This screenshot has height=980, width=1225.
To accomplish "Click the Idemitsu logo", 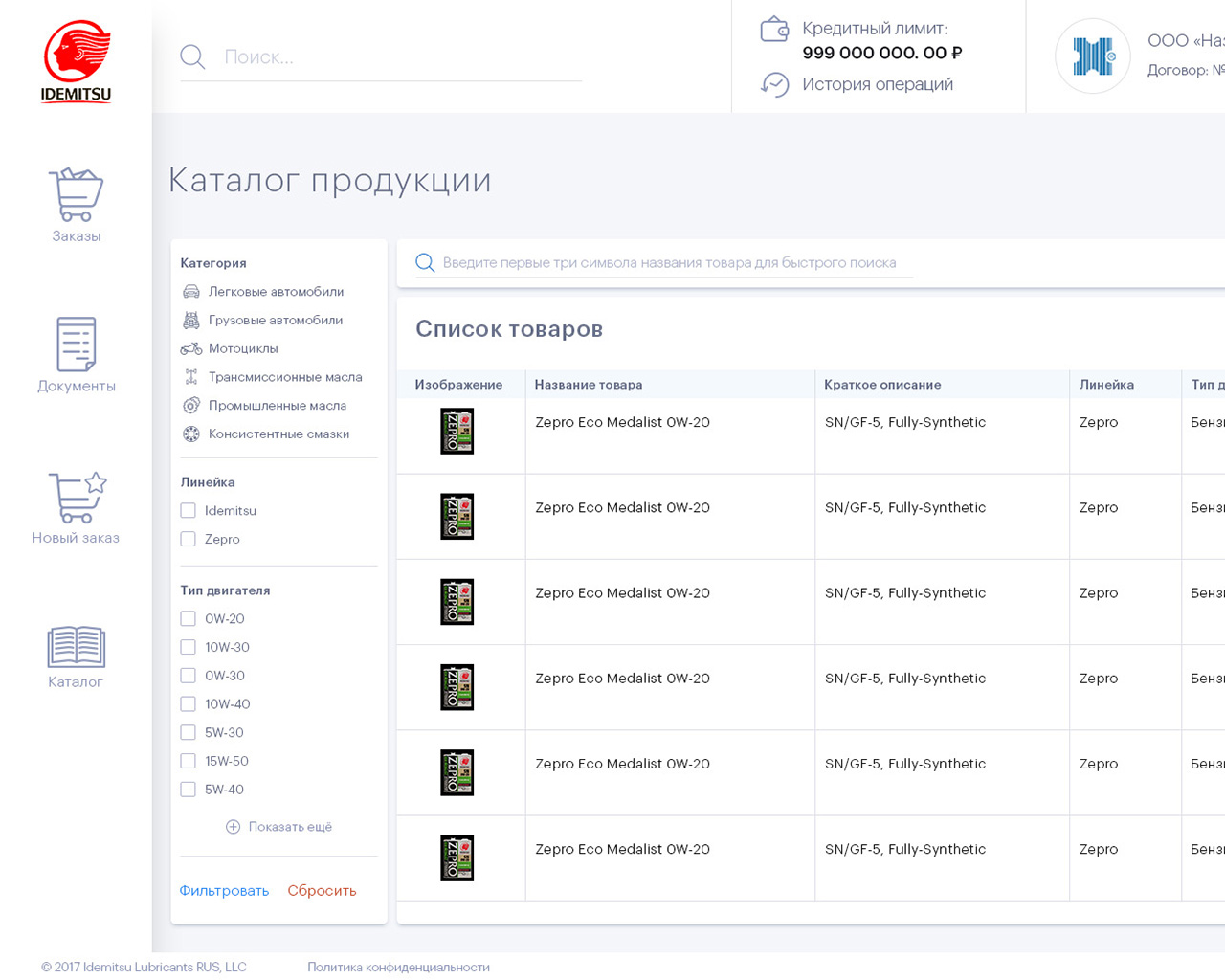I will point(77,62).
